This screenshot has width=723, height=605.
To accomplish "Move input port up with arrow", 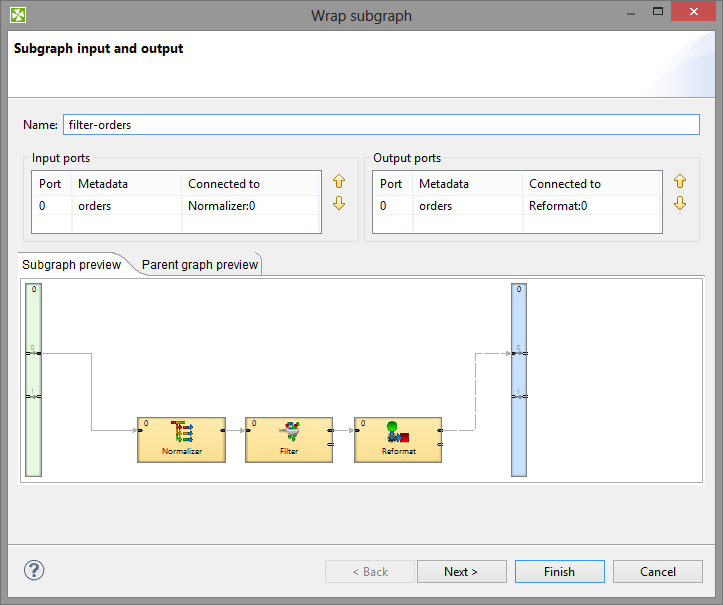I will pos(339,182).
